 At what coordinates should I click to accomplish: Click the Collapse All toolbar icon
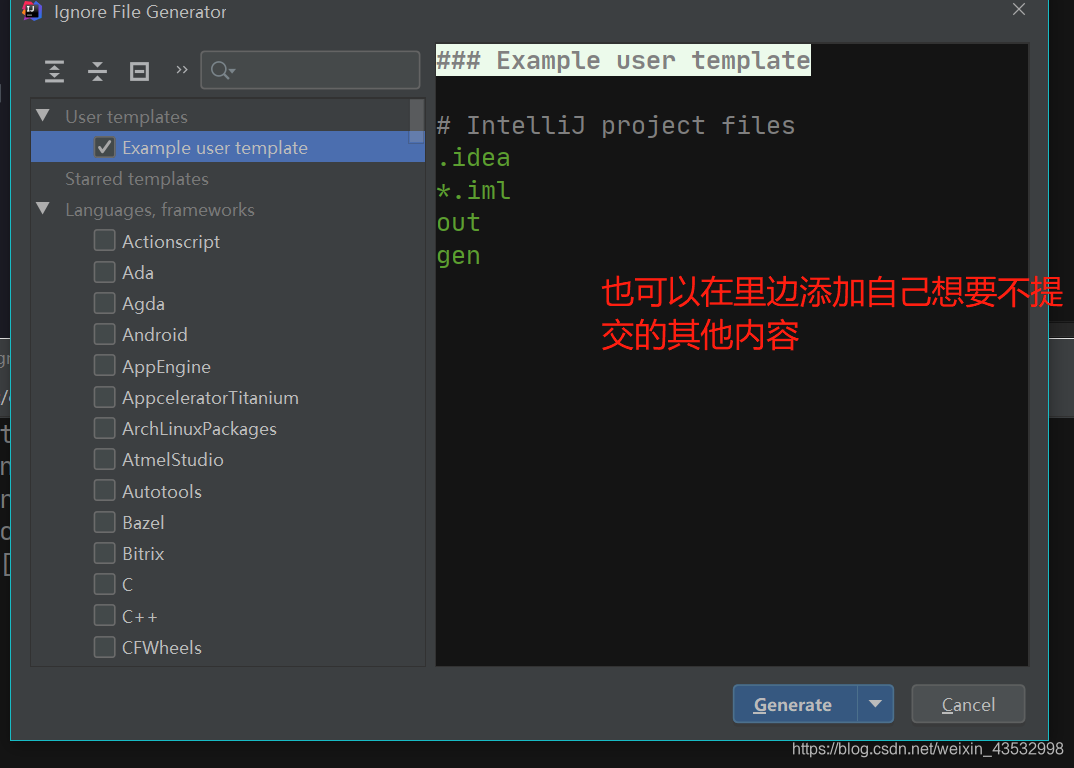point(97,71)
